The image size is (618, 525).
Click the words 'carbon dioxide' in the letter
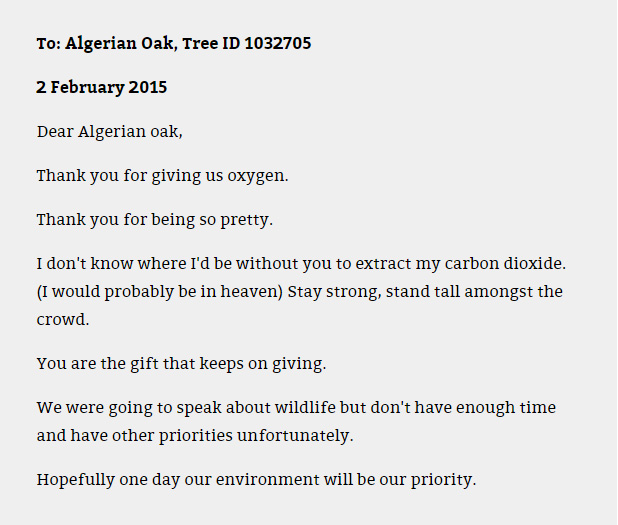coord(505,263)
